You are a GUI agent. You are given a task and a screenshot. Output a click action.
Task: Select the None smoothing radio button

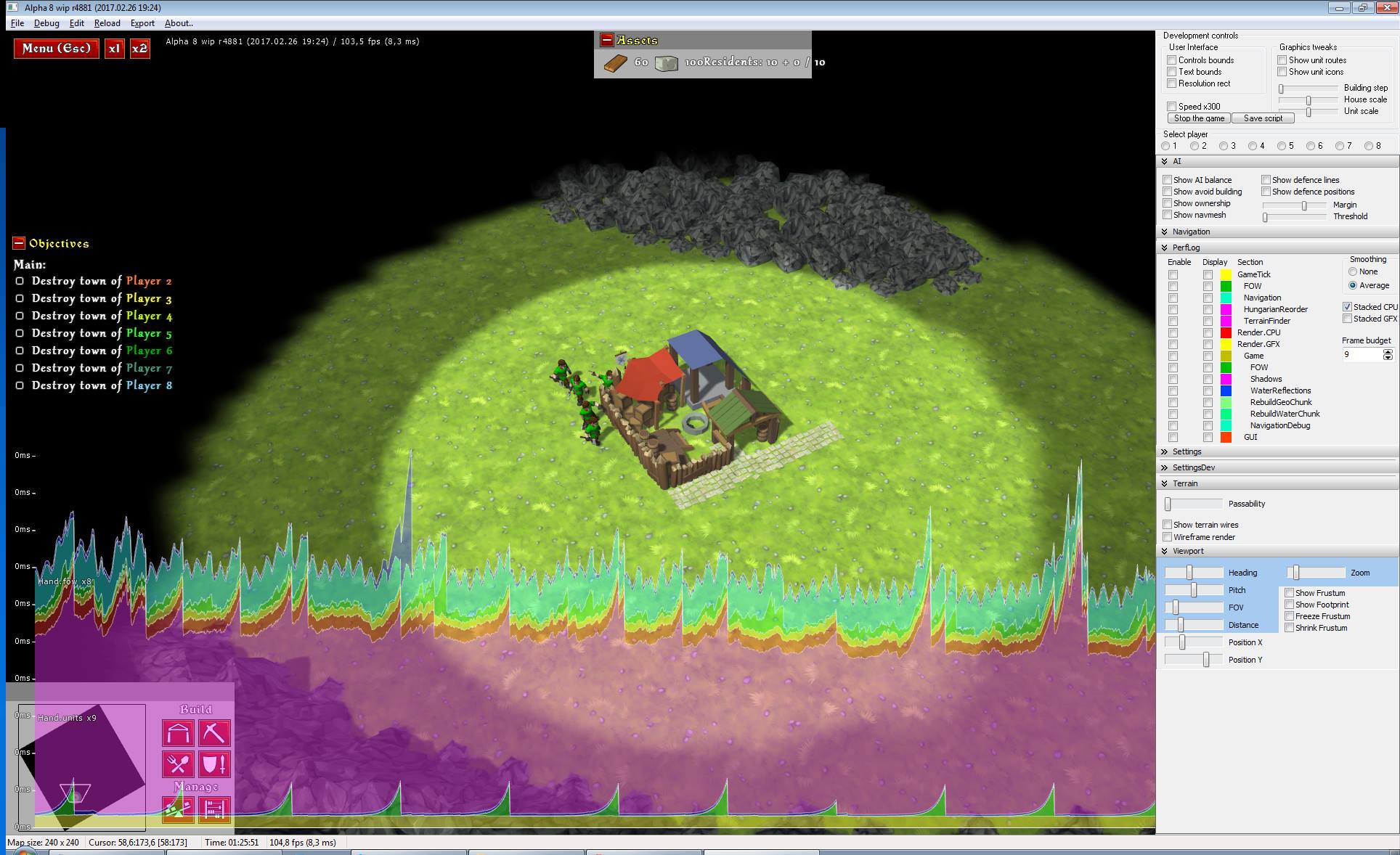(x=1352, y=271)
